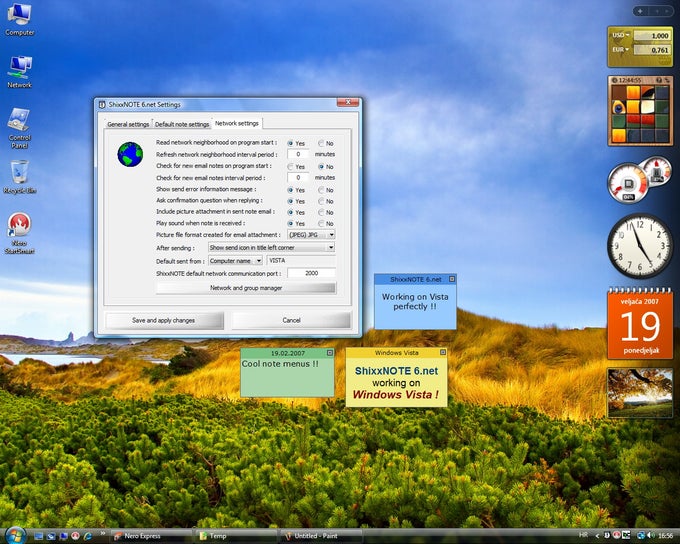The image size is (680, 544).
Task: Click the taskbar clock showing 16:56
Action: [x=666, y=536]
